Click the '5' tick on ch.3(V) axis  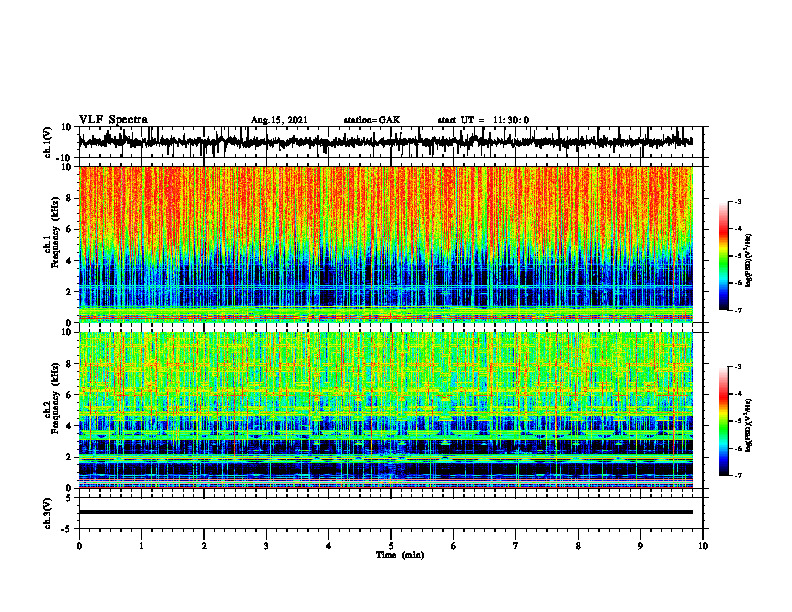pyautogui.click(x=70, y=498)
